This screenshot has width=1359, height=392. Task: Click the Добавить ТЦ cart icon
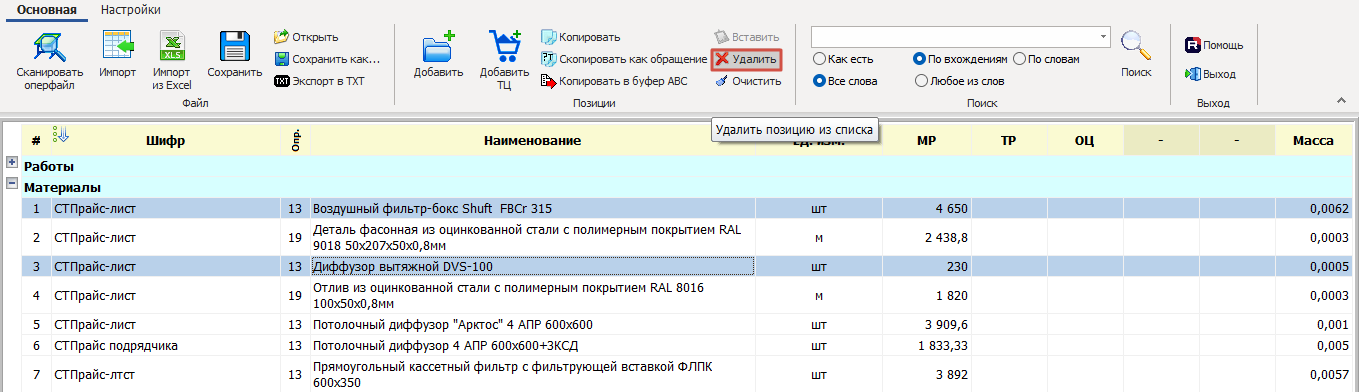coord(504,46)
